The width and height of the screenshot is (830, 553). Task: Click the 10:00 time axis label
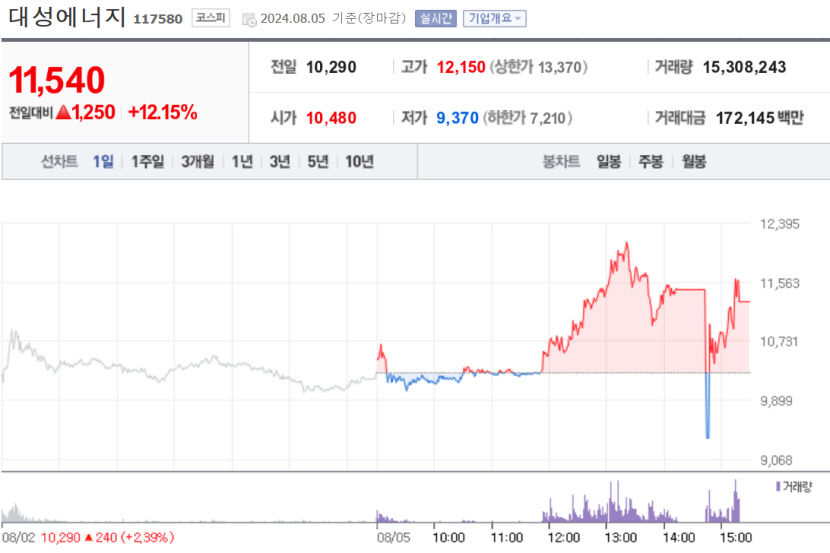point(448,538)
